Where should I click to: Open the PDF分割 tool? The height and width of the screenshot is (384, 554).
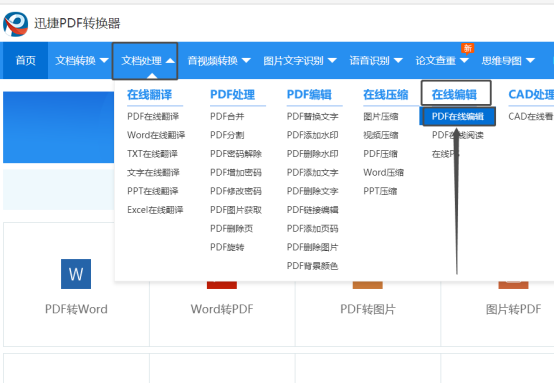click(x=227, y=135)
